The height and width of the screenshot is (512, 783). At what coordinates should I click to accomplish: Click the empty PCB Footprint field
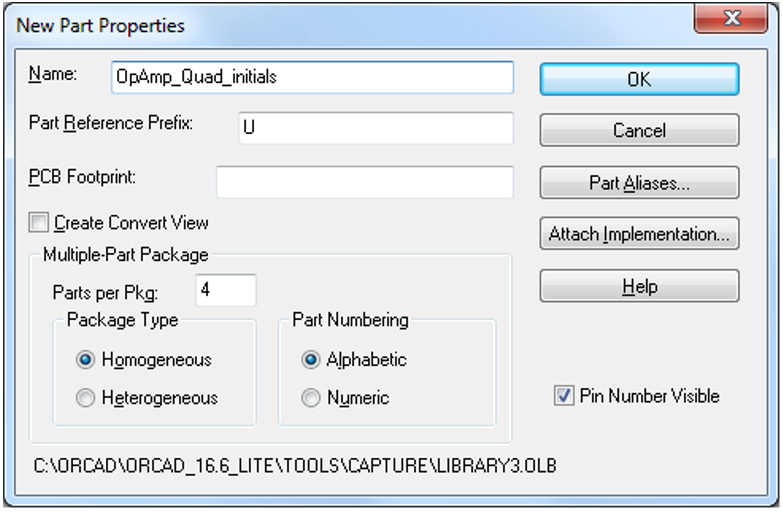[364, 182]
